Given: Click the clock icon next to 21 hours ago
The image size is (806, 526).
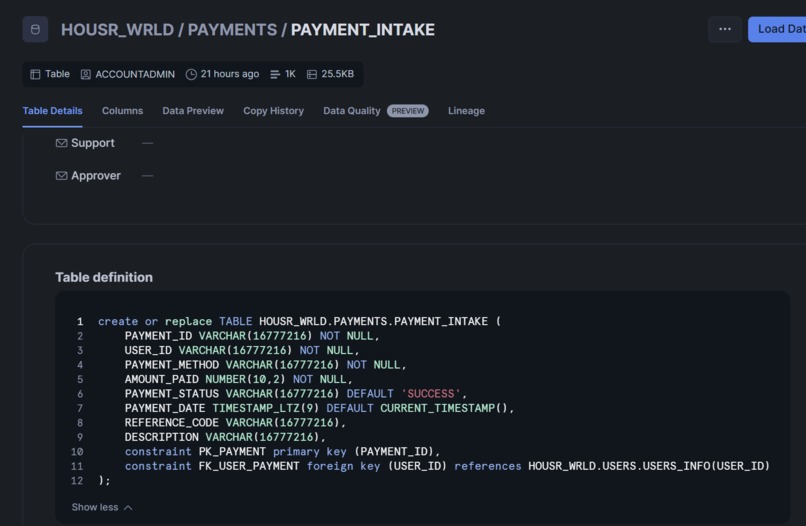Looking at the screenshot, I should coord(191,74).
